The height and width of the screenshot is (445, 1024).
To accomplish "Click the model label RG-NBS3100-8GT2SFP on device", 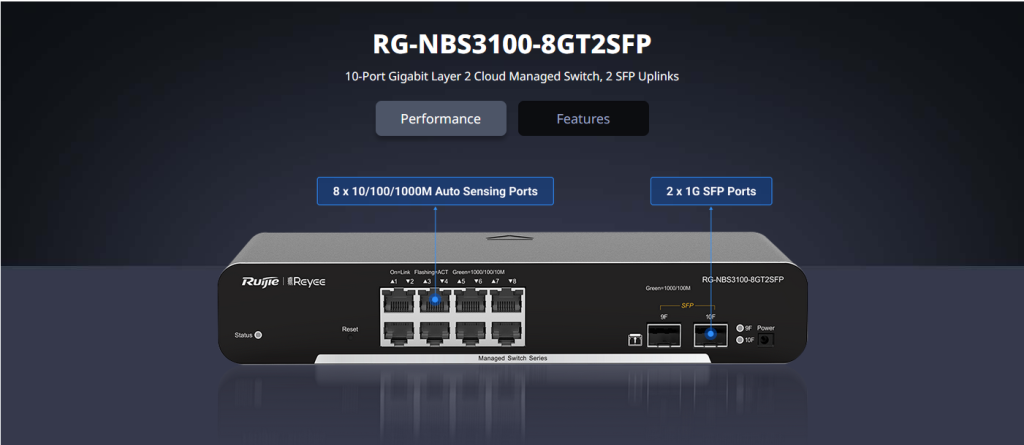I will [x=743, y=279].
